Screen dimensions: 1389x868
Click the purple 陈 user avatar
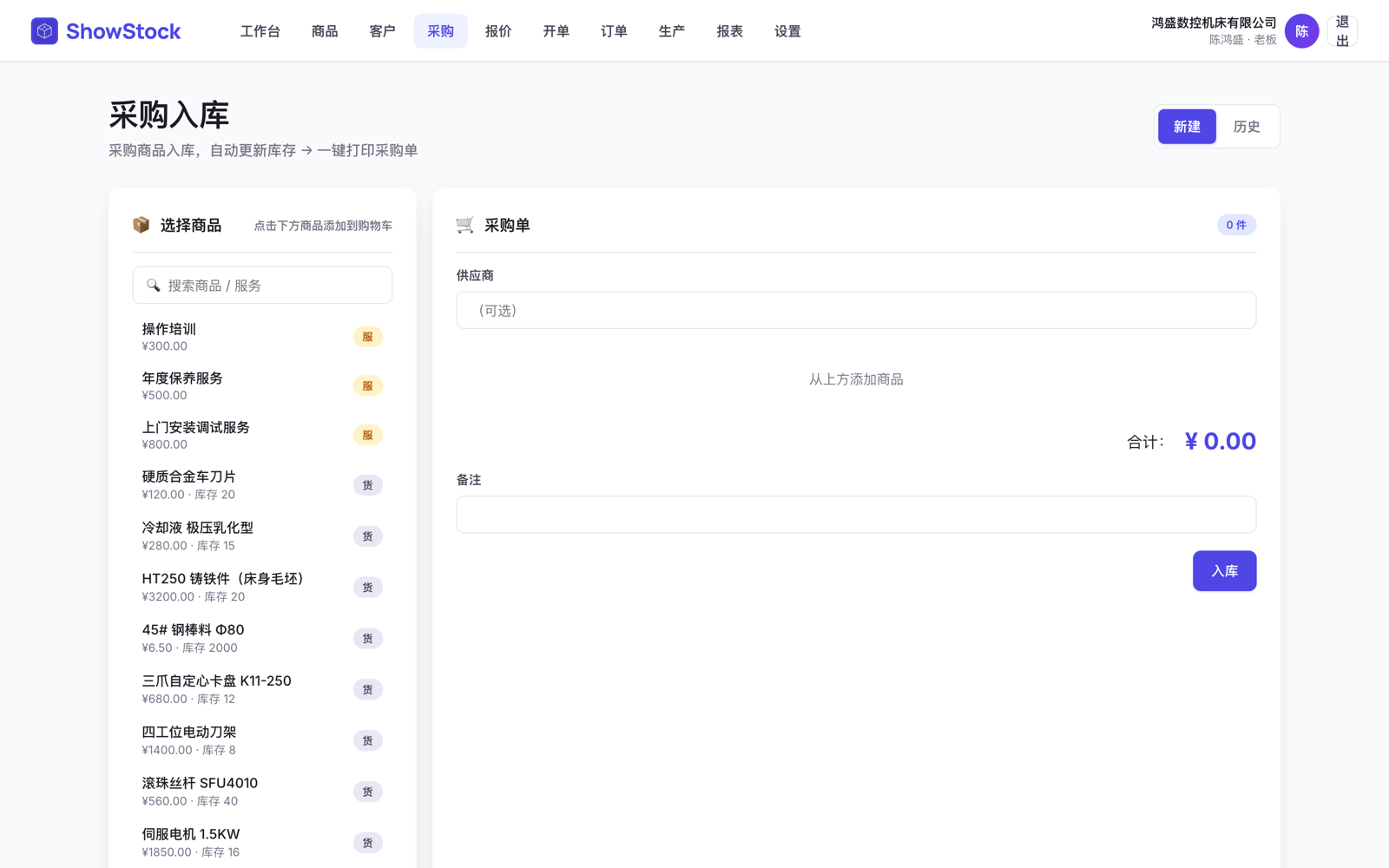point(1301,31)
